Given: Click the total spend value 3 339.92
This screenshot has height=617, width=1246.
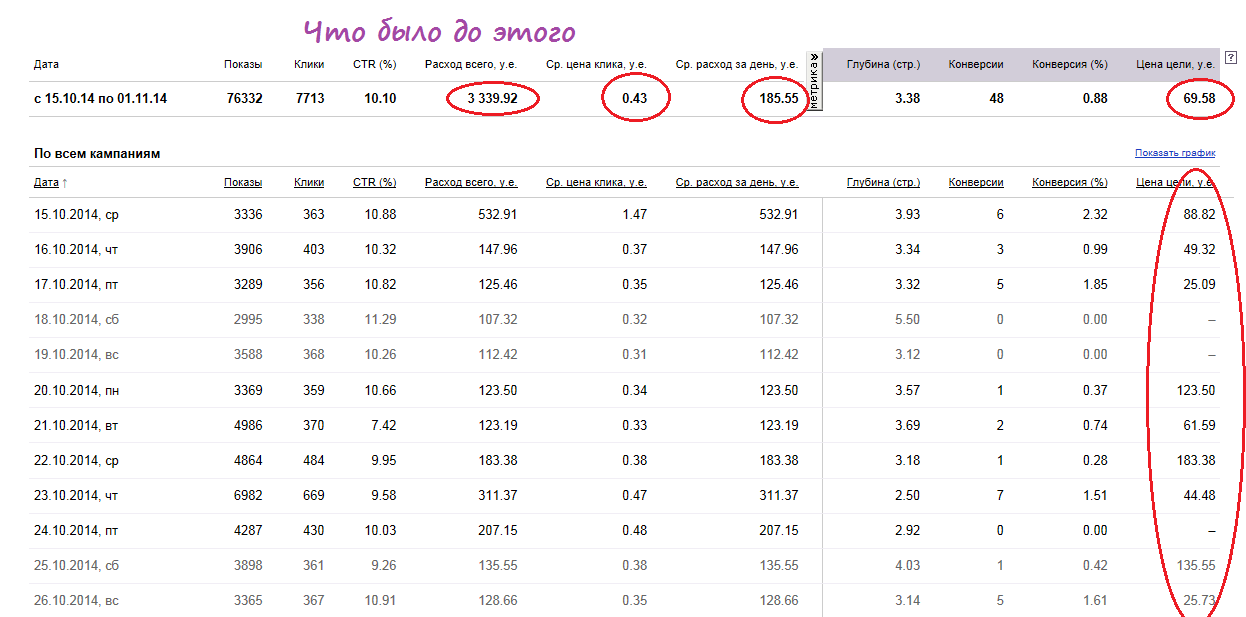Looking at the screenshot, I should (491, 99).
